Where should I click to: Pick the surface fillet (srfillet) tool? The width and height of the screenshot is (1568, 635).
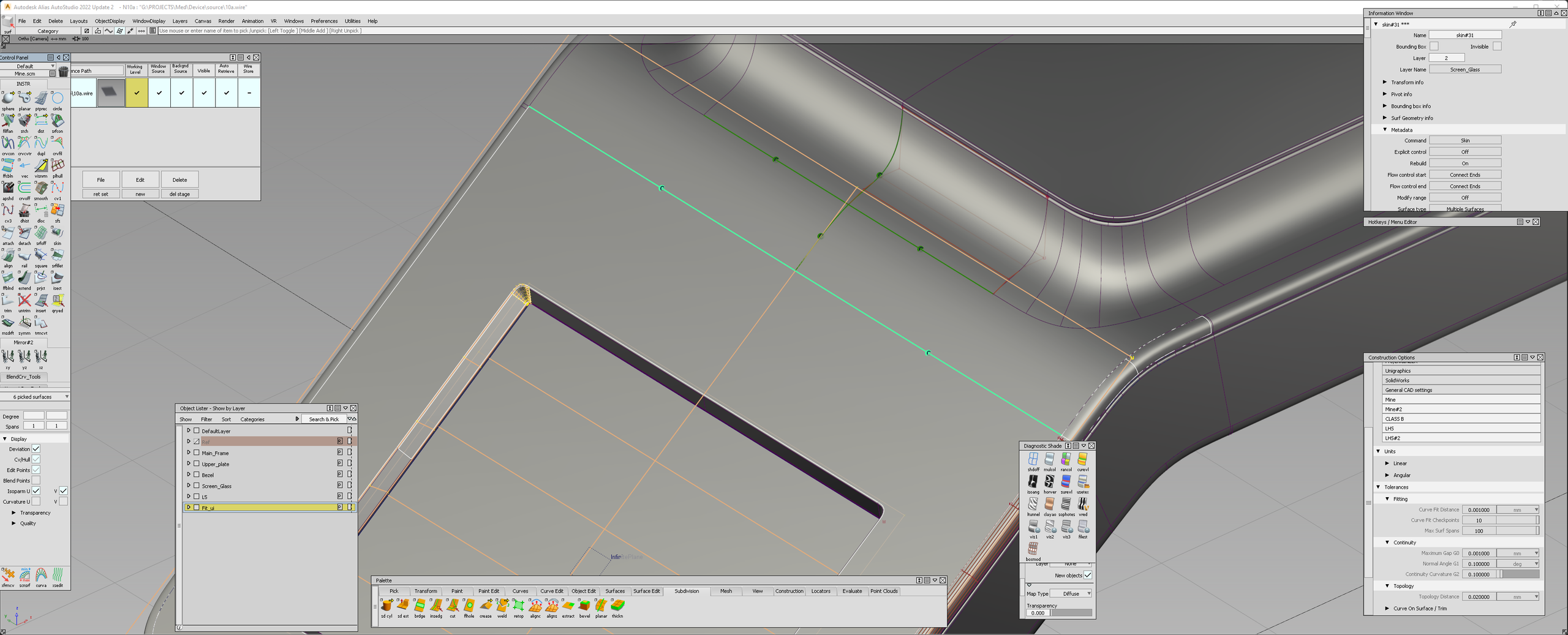(57, 256)
